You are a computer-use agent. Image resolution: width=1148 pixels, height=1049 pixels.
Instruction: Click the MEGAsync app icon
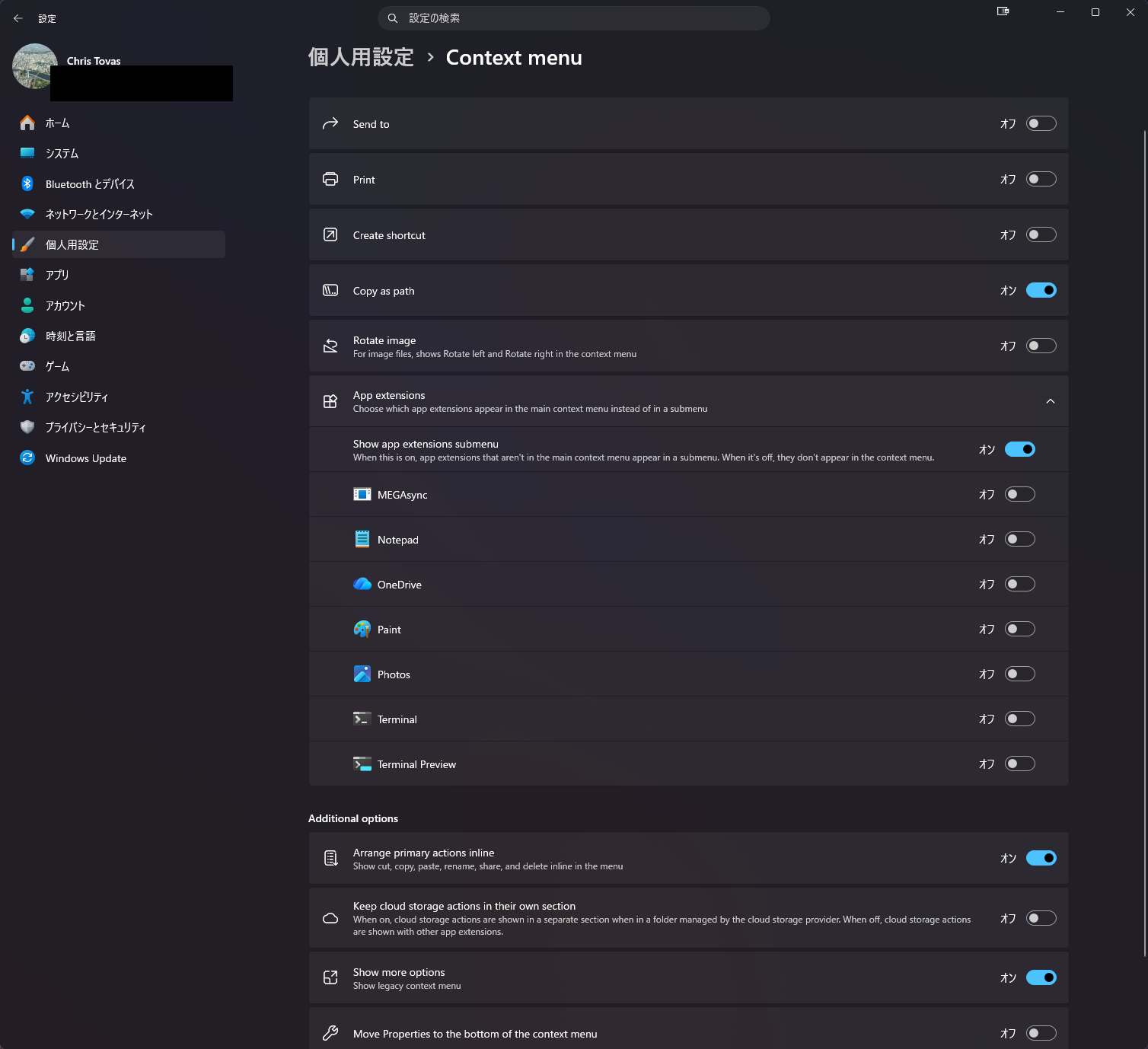pos(362,494)
